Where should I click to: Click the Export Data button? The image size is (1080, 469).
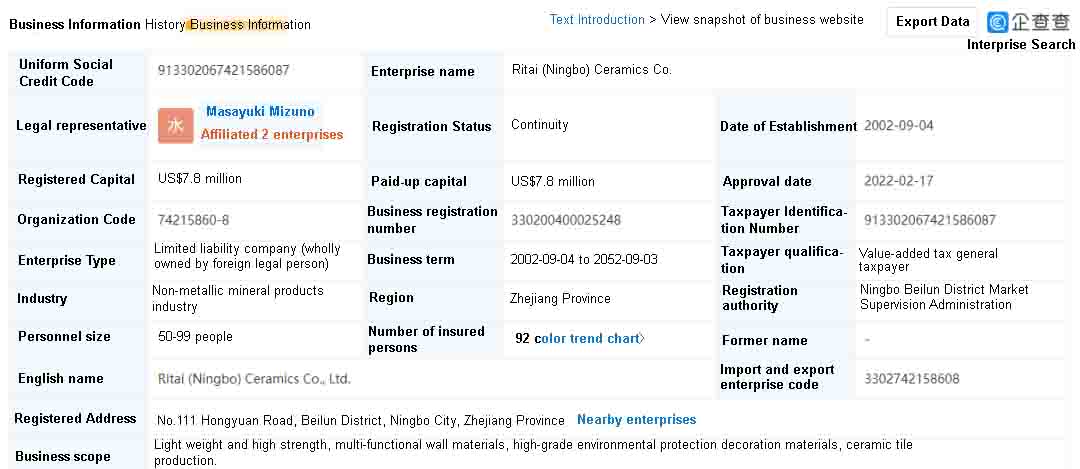[x=932, y=21]
